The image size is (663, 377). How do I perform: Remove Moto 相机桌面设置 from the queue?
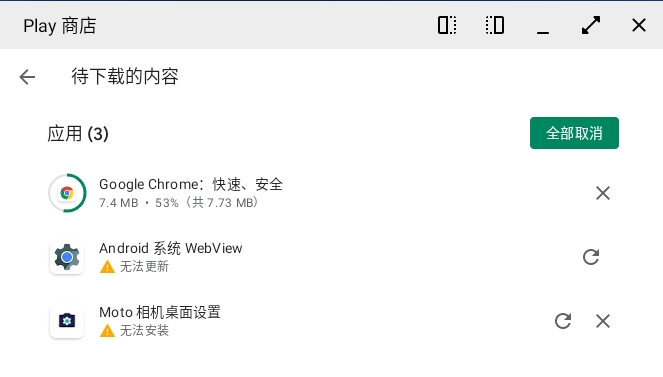(603, 321)
